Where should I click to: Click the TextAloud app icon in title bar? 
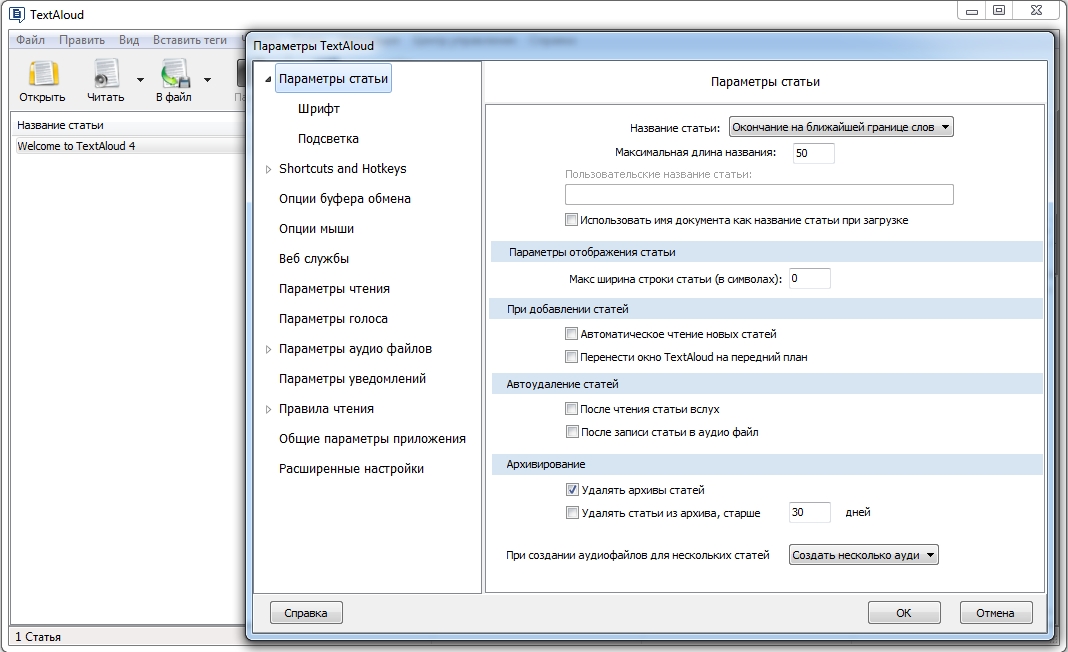(x=16, y=14)
